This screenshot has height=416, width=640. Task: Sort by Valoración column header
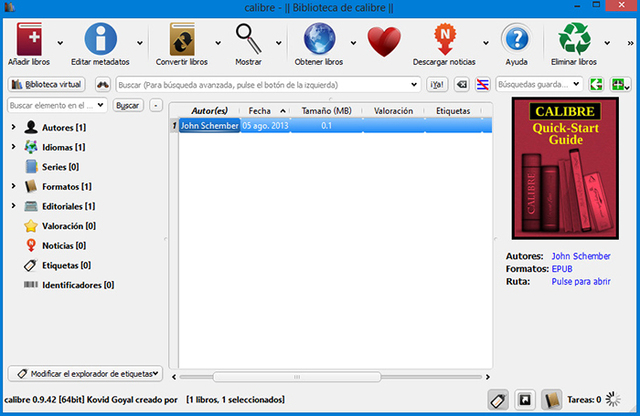pyautogui.click(x=393, y=111)
